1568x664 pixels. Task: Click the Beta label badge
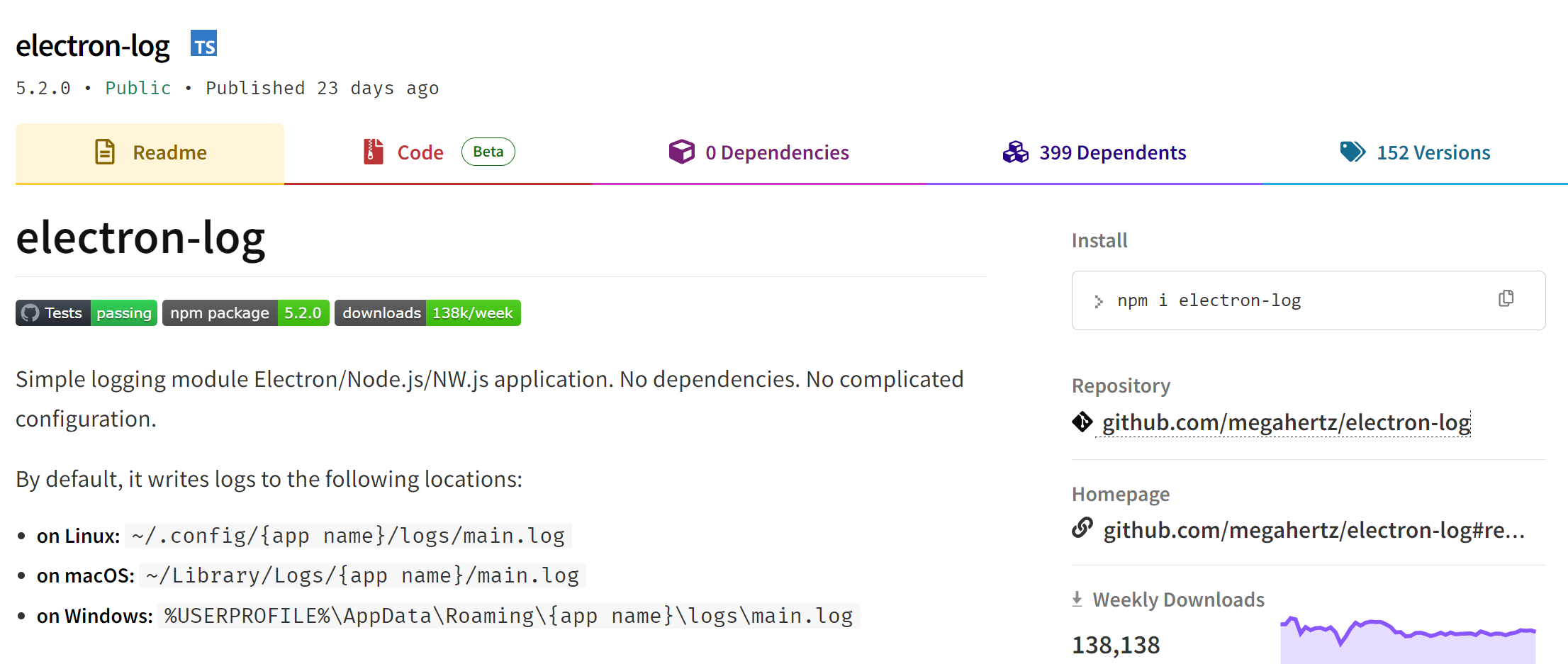(488, 152)
